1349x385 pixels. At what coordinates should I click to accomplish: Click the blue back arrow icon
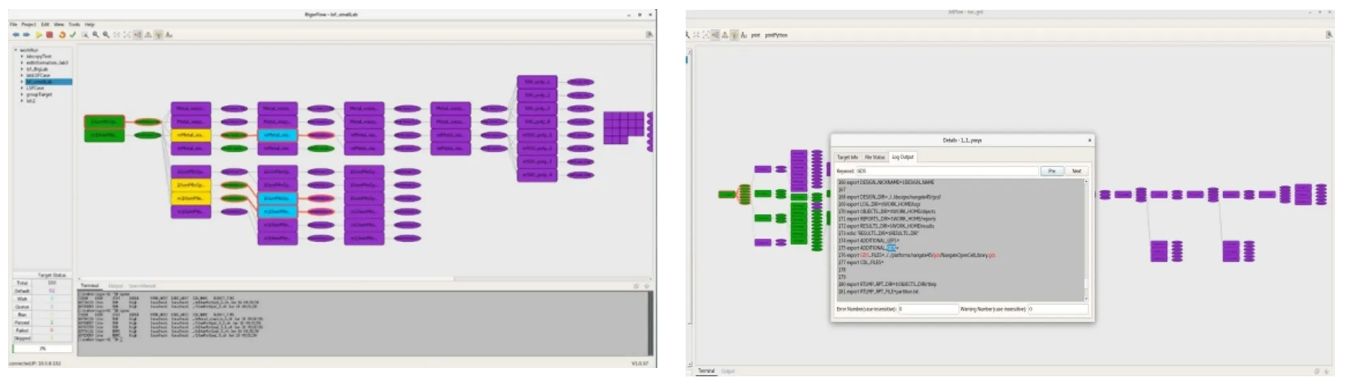pos(16,35)
